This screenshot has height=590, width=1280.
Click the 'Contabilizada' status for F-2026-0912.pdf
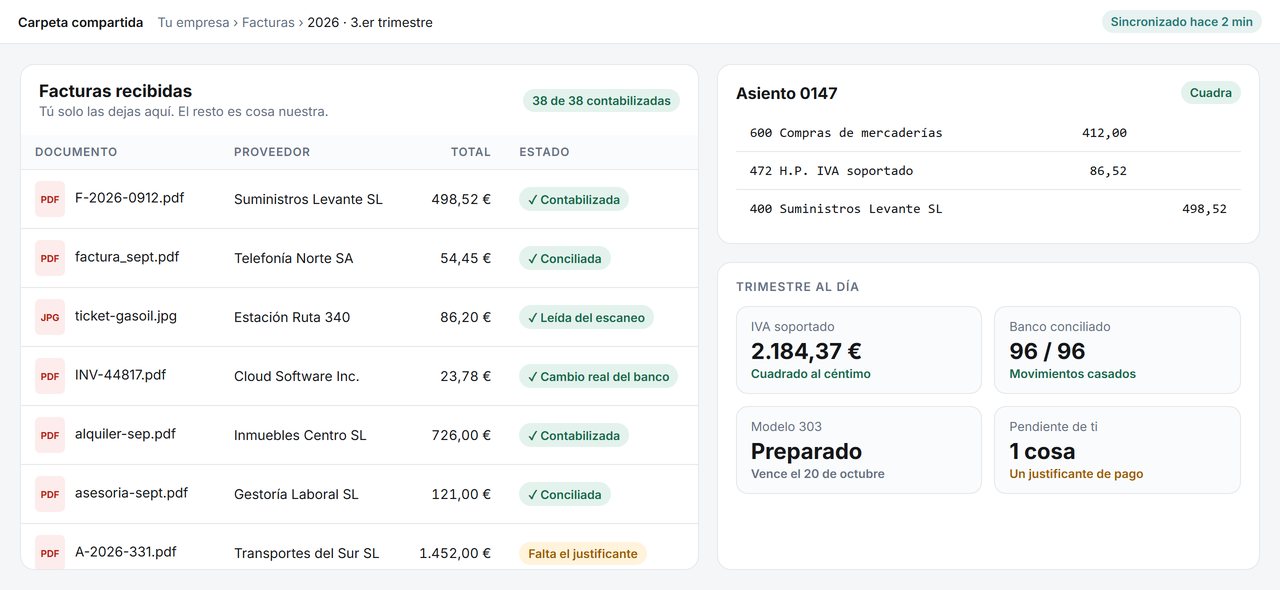[574, 199]
